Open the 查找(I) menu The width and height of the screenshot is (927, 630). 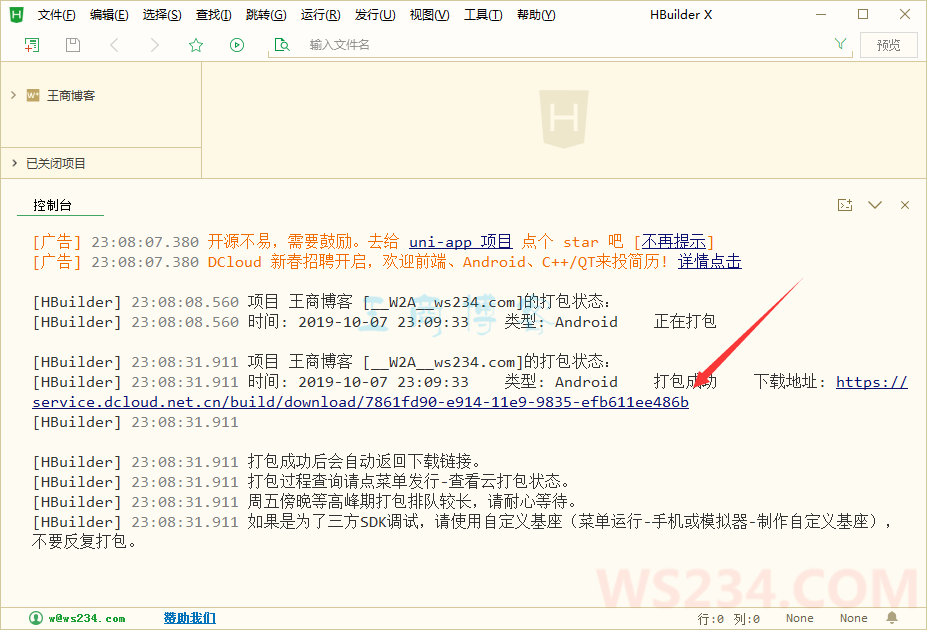[x=213, y=15]
